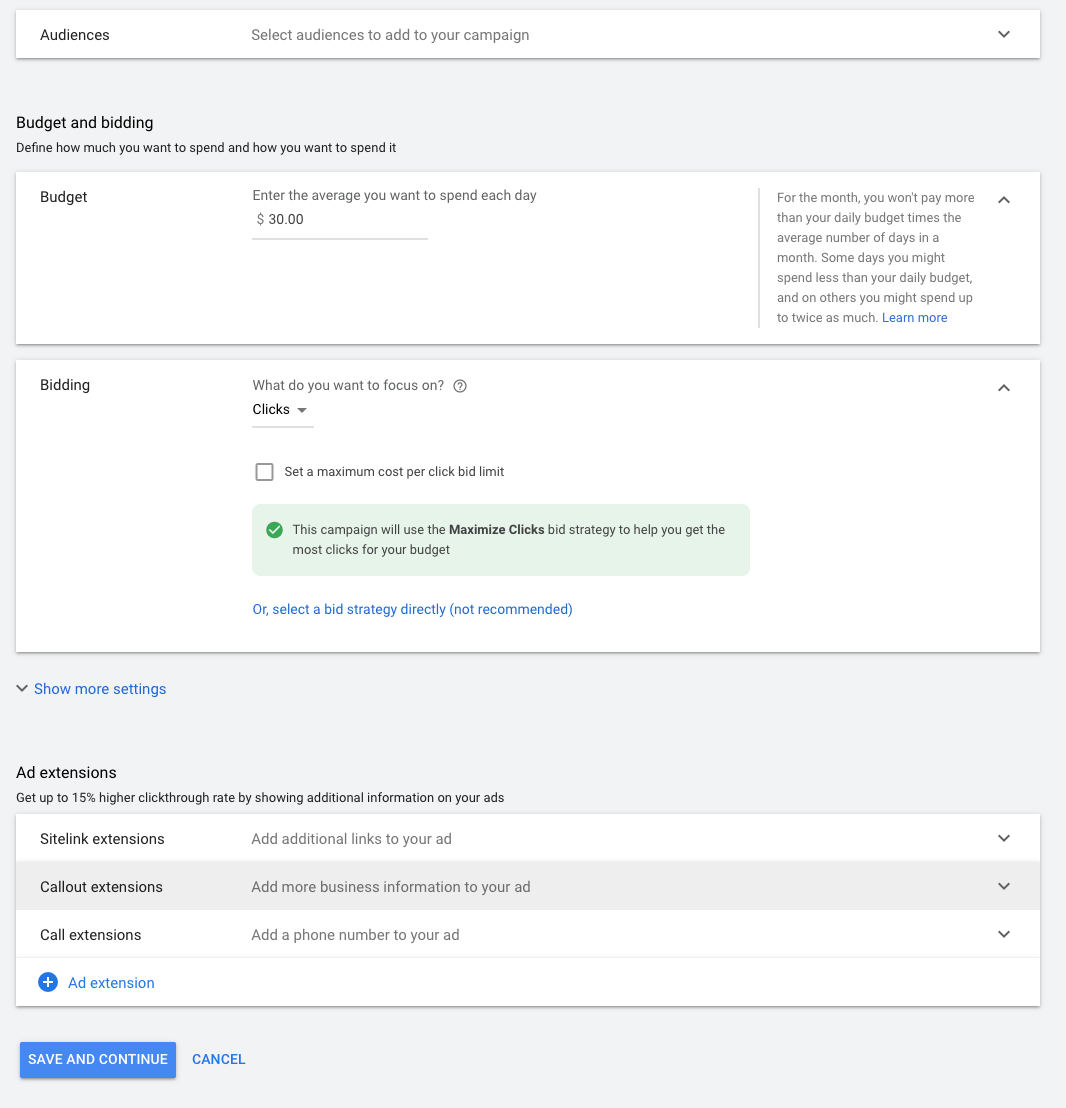Select a bid strategy directly link
Image resolution: width=1066 pixels, height=1108 pixels.
412,609
